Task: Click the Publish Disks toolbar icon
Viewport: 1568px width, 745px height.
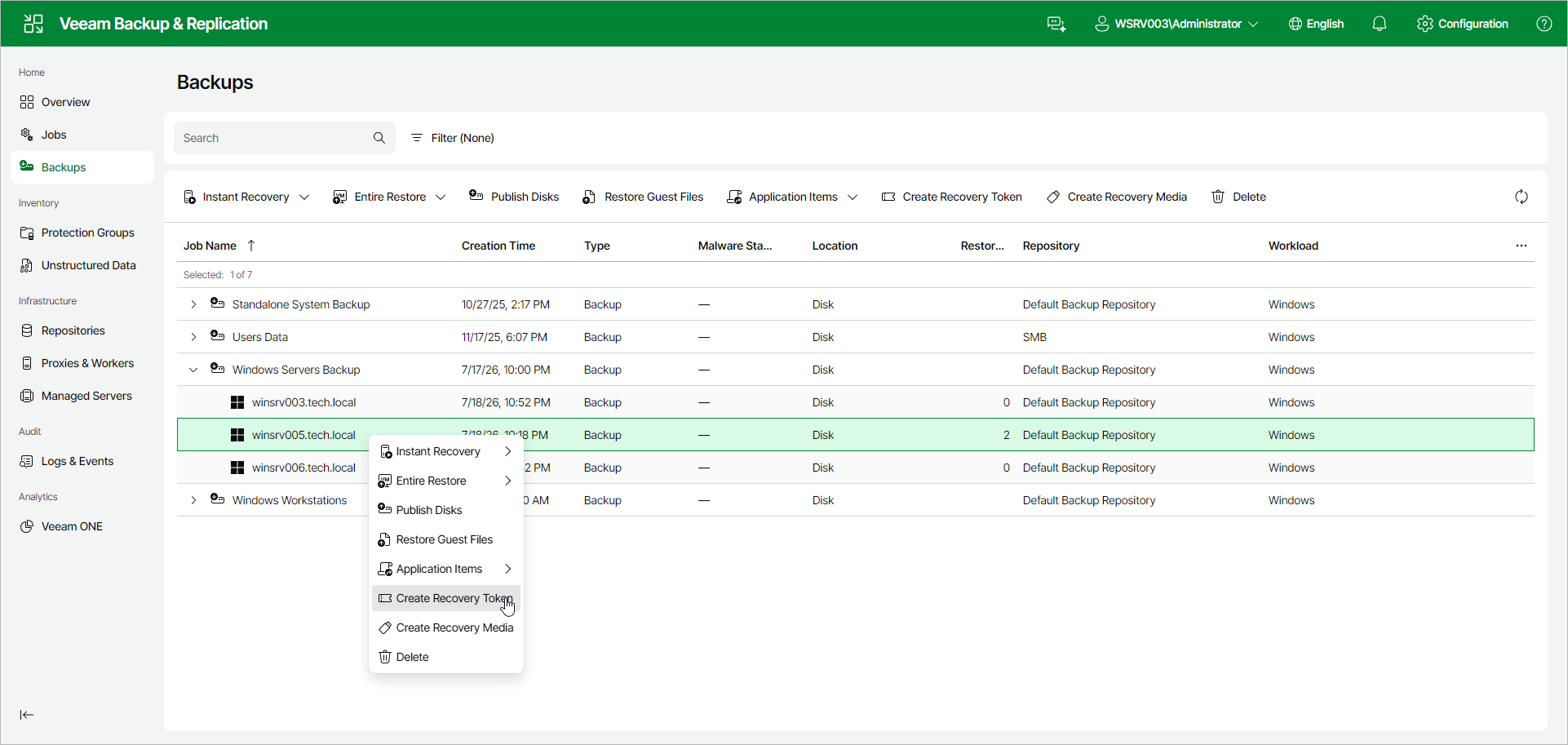Action: click(x=476, y=196)
